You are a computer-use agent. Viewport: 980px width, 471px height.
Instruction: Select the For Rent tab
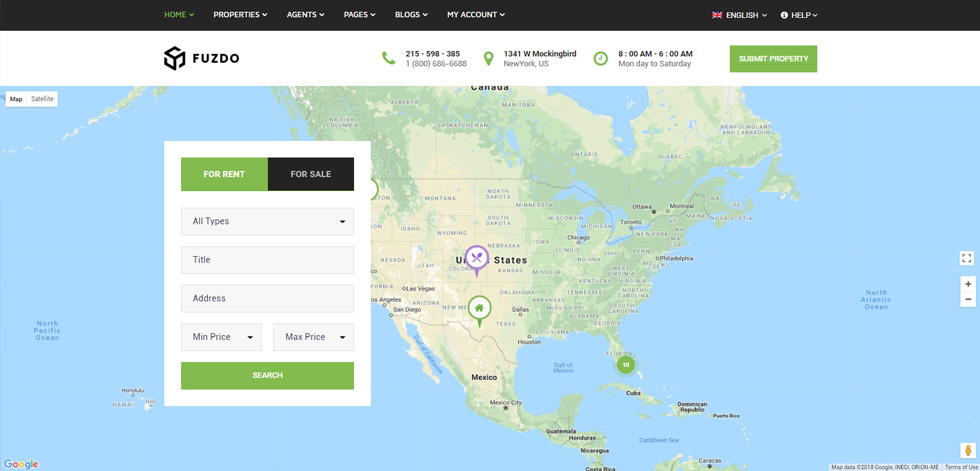[224, 174]
